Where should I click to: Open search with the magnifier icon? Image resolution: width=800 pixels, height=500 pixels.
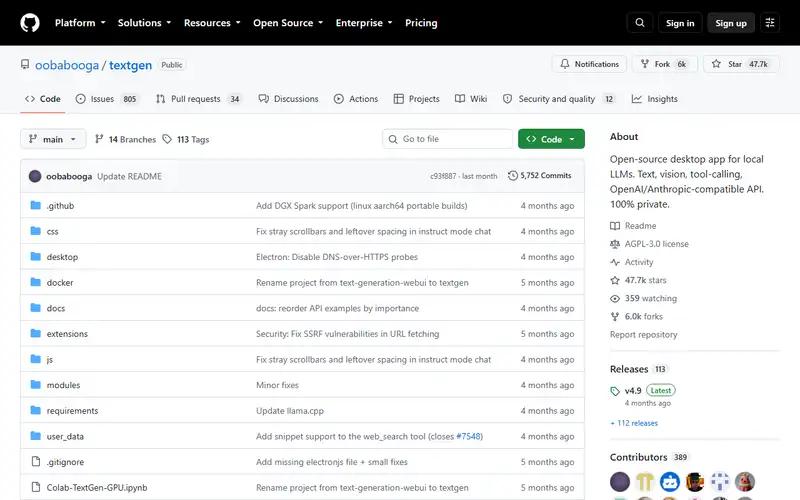pyautogui.click(x=639, y=23)
